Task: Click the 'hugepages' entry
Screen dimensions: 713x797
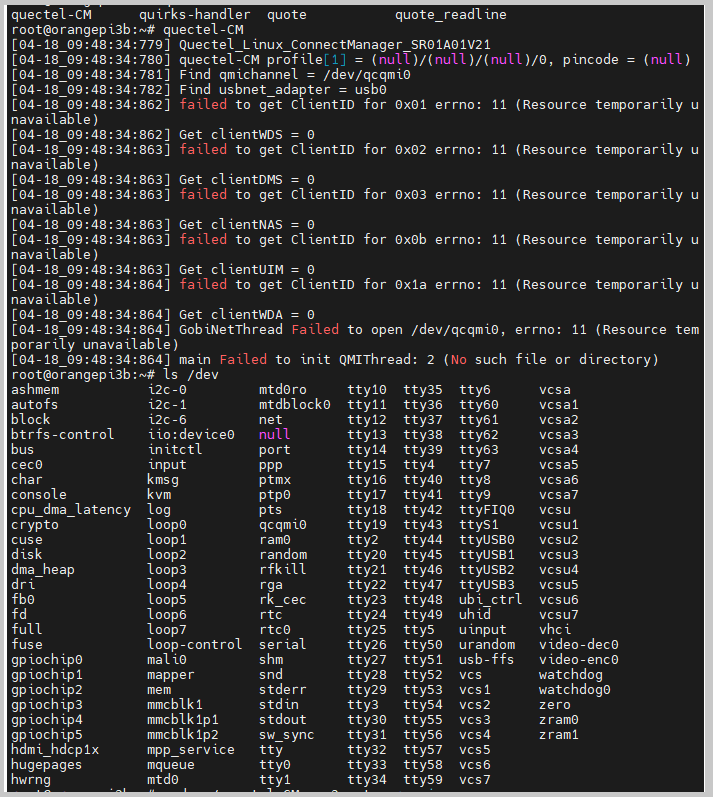Action: 46,765
